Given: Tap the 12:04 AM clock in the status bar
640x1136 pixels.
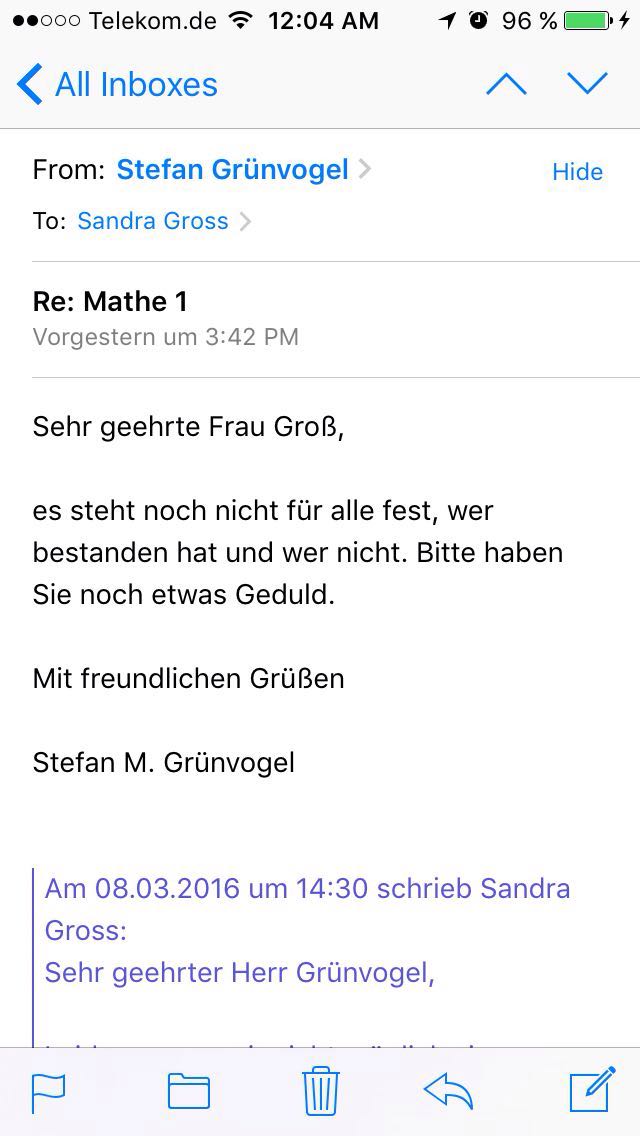Looking at the screenshot, I should [x=323, y=20].
